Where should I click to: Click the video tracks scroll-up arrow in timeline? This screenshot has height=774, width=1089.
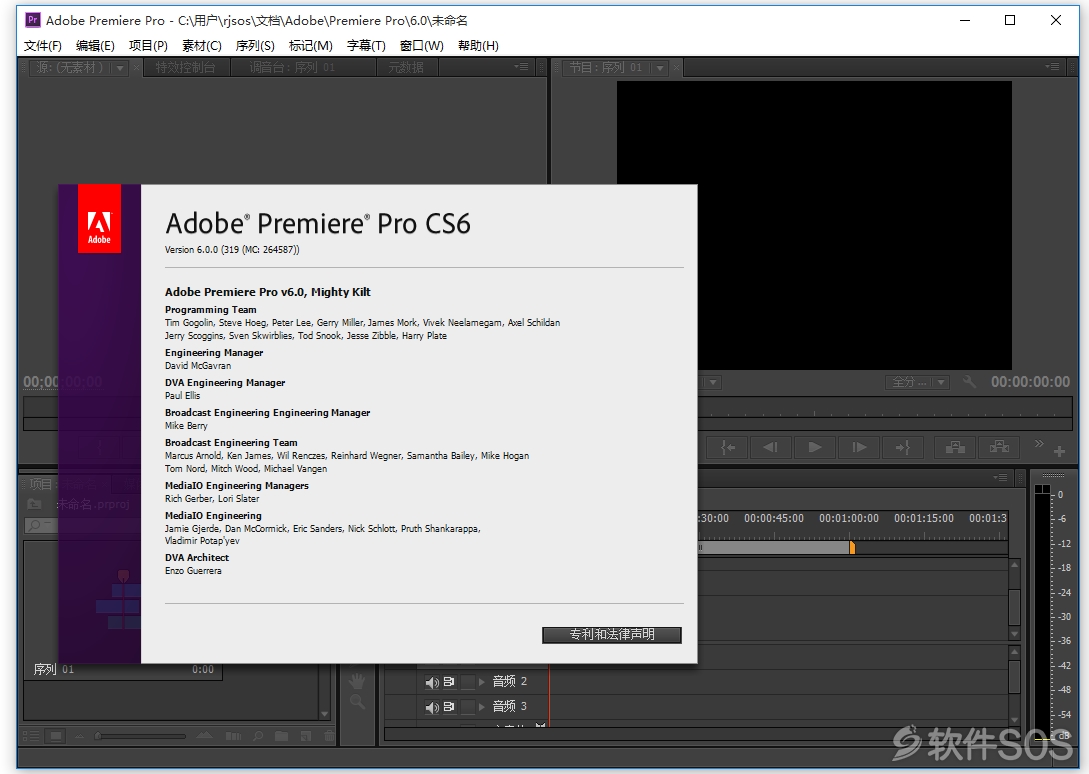coord(1014,565)
